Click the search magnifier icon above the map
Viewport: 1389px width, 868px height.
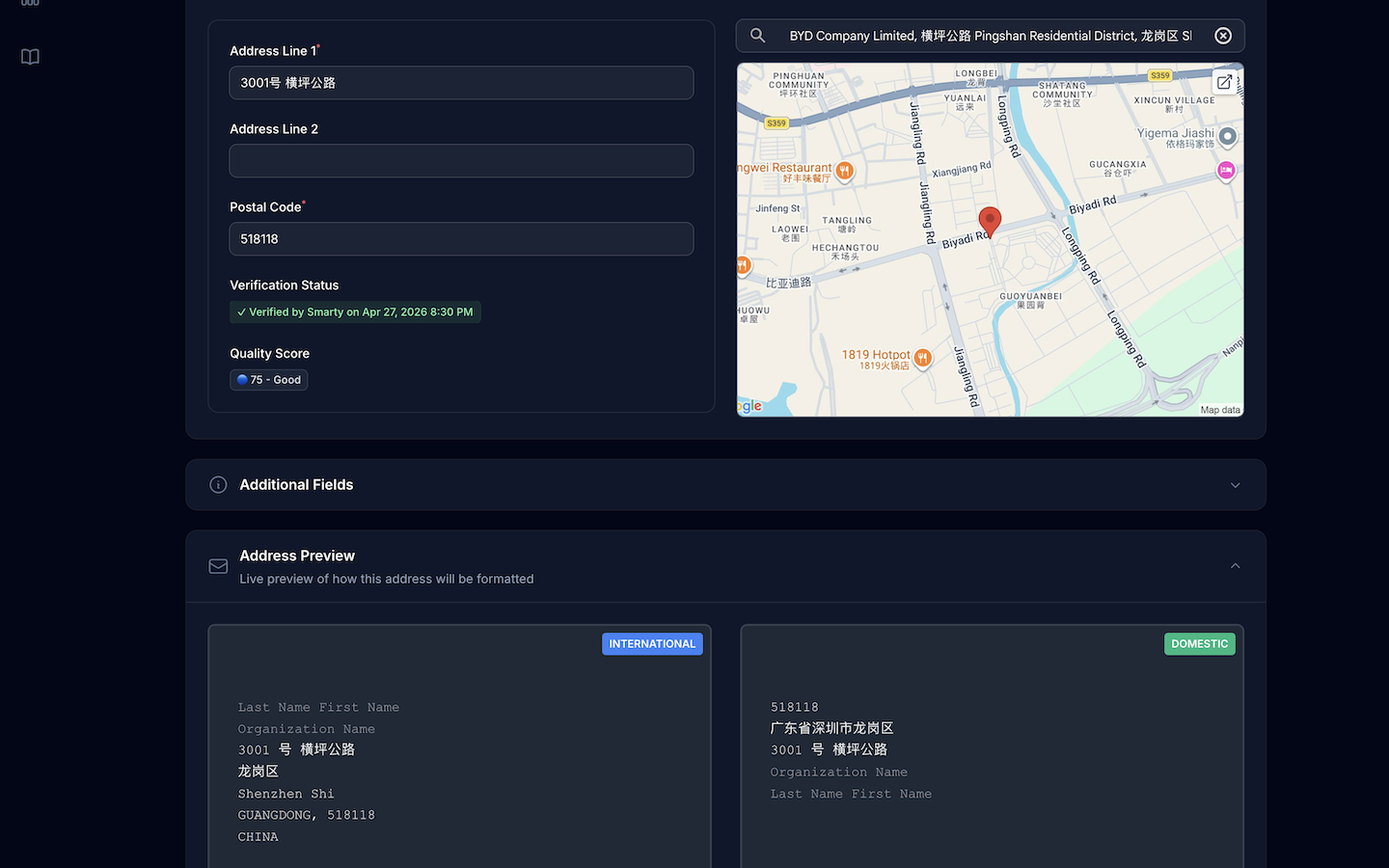click(758, 36)
